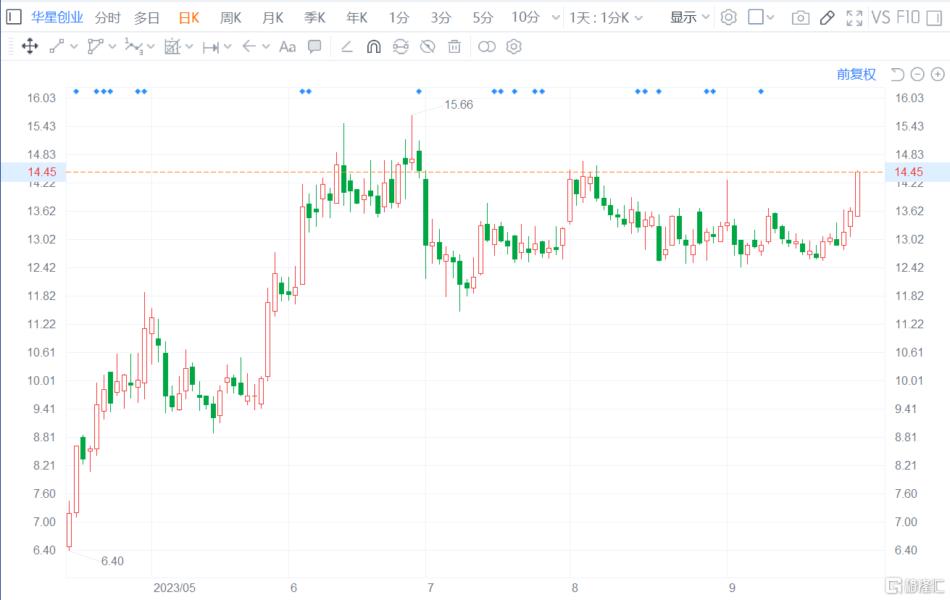Click the 华星创业 stock name

pyautogui.click(x=57, y=17)
